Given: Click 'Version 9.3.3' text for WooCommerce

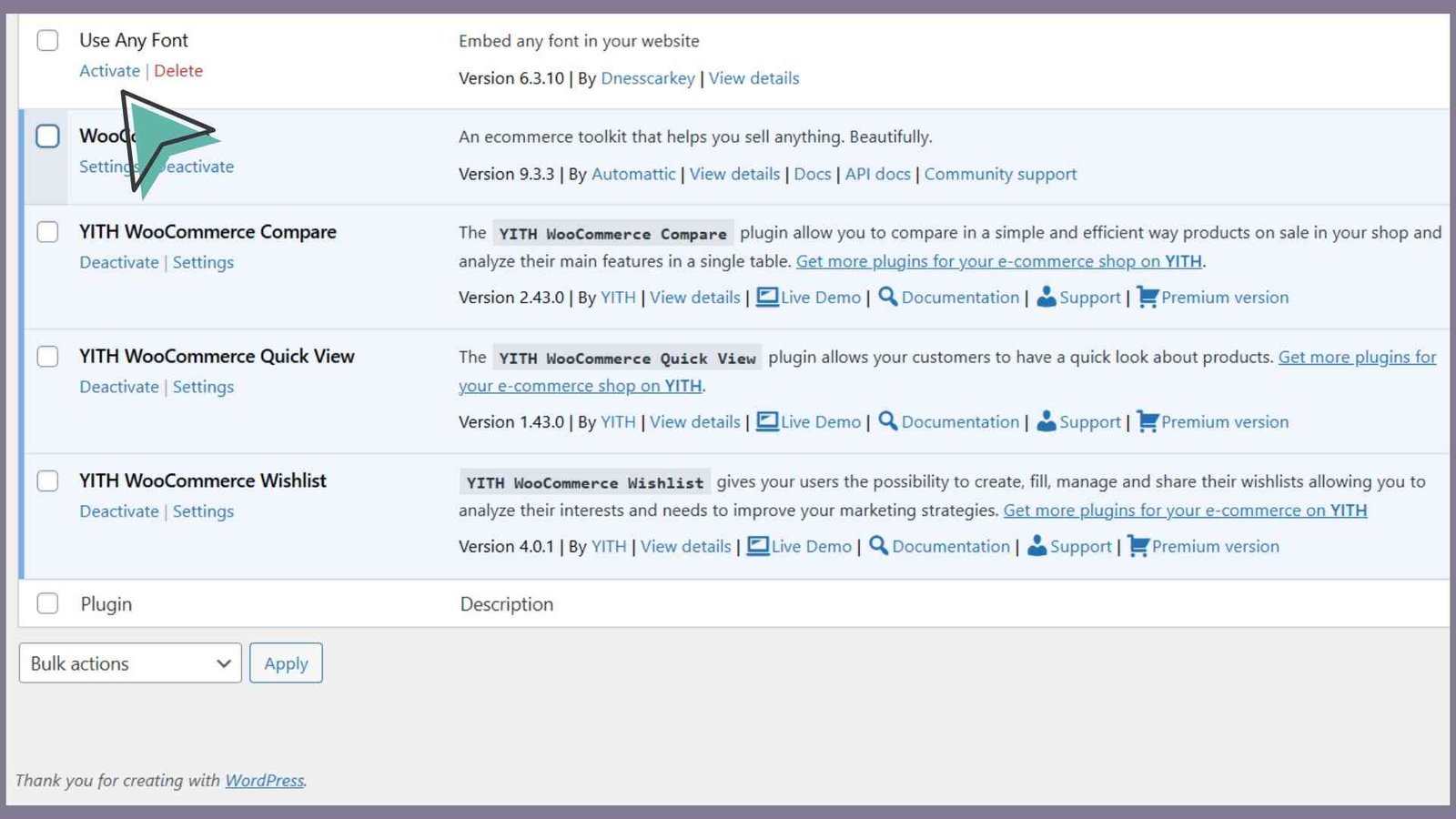Looking at the screenshot, I should pos(506,174).
